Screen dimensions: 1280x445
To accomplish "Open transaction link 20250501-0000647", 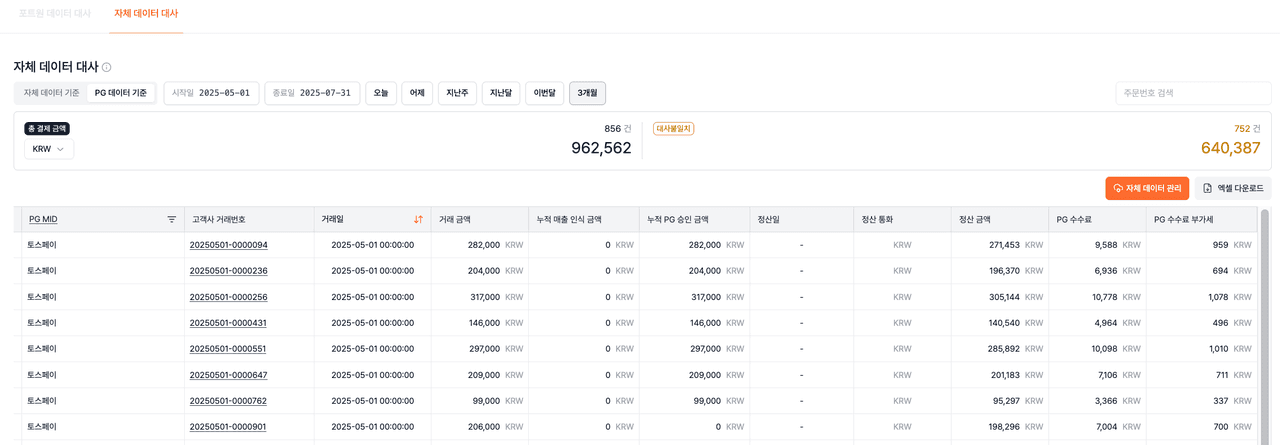I will (x=228, y=375).
